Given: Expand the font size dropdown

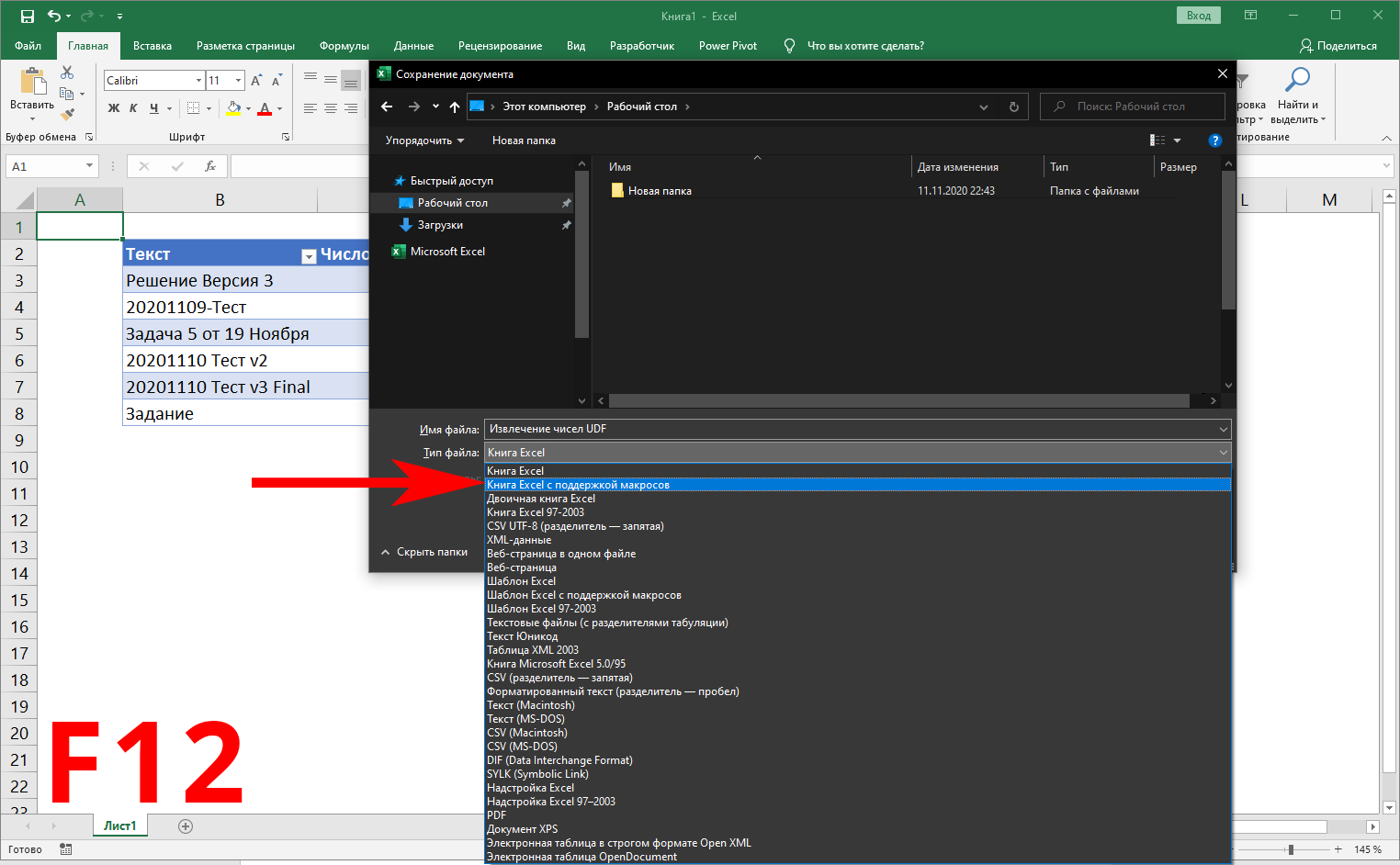Looking at the screenshot, I should click(x=239, y=81).
